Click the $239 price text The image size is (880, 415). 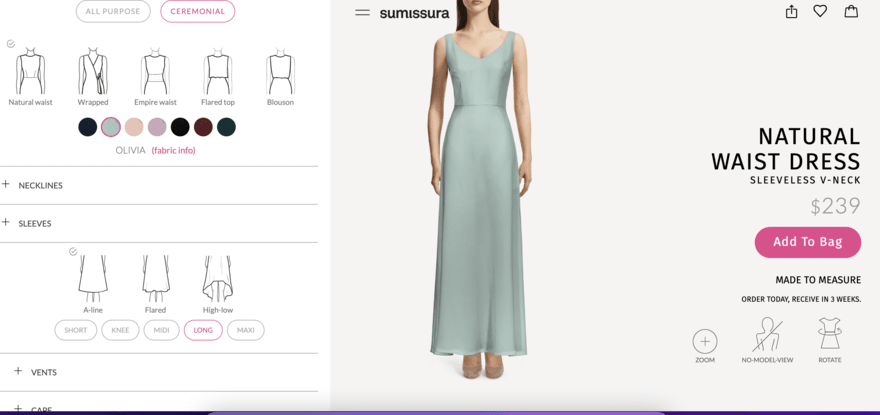point(835,206)
